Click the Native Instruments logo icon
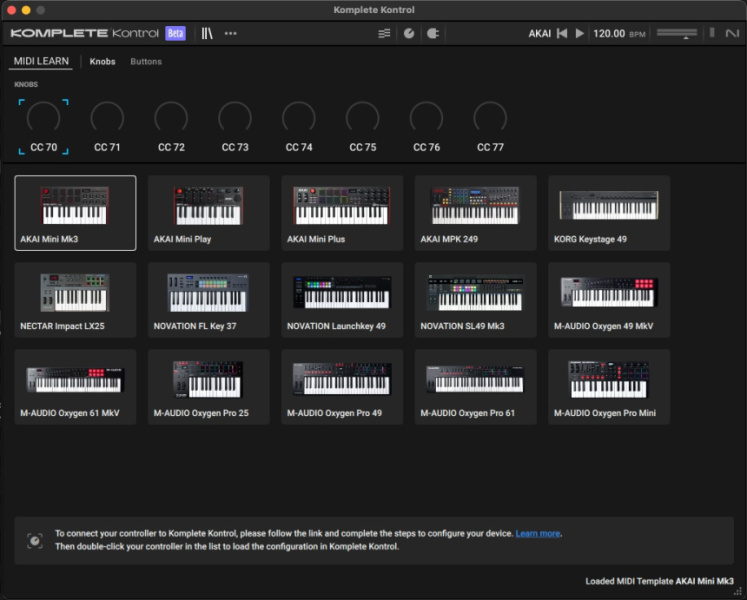 pyautogui.click(x=732, y=33)
